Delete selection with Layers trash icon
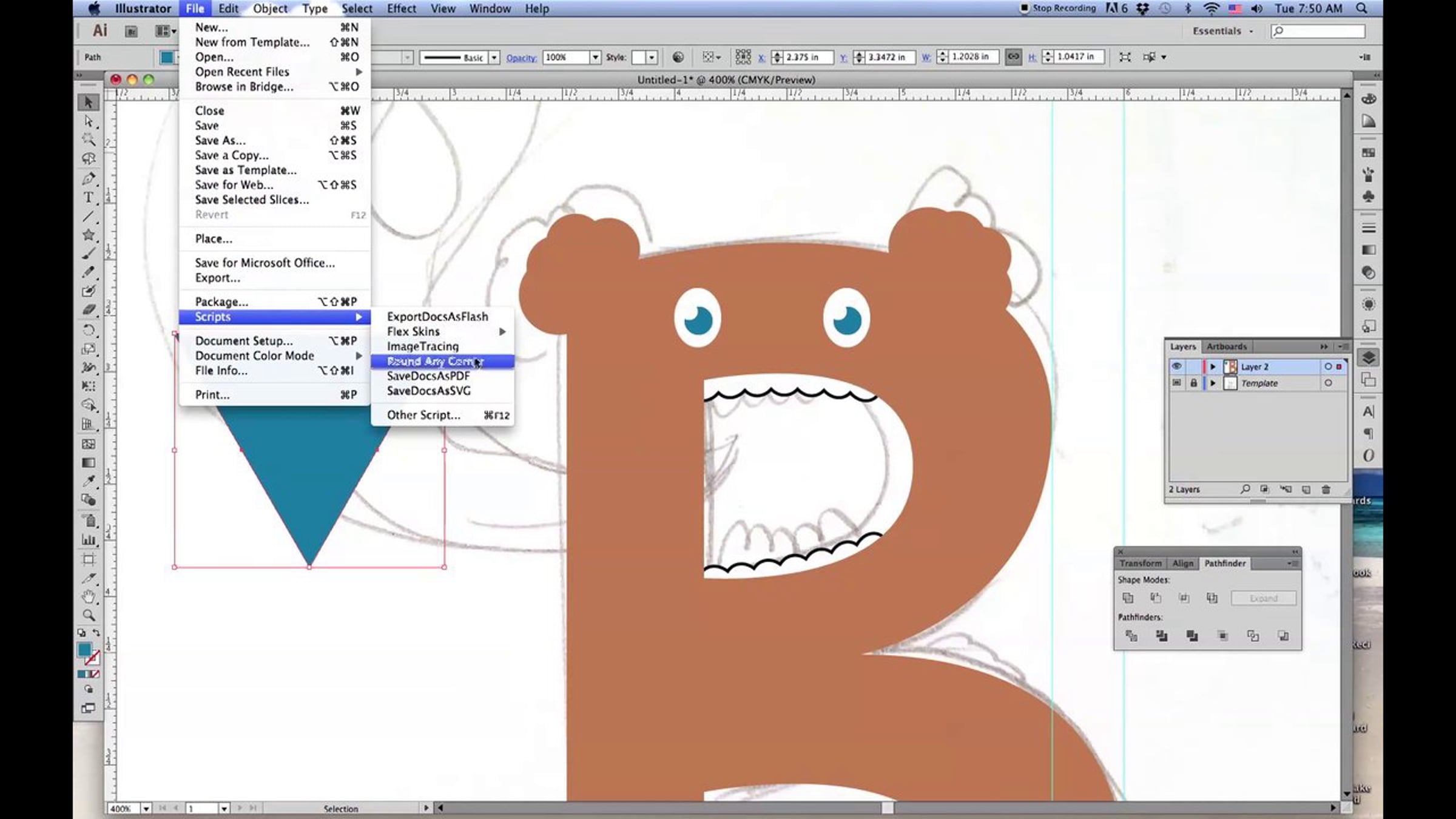The width and height of the screenshot is (1456, 819). click(x=1326, y=490)
